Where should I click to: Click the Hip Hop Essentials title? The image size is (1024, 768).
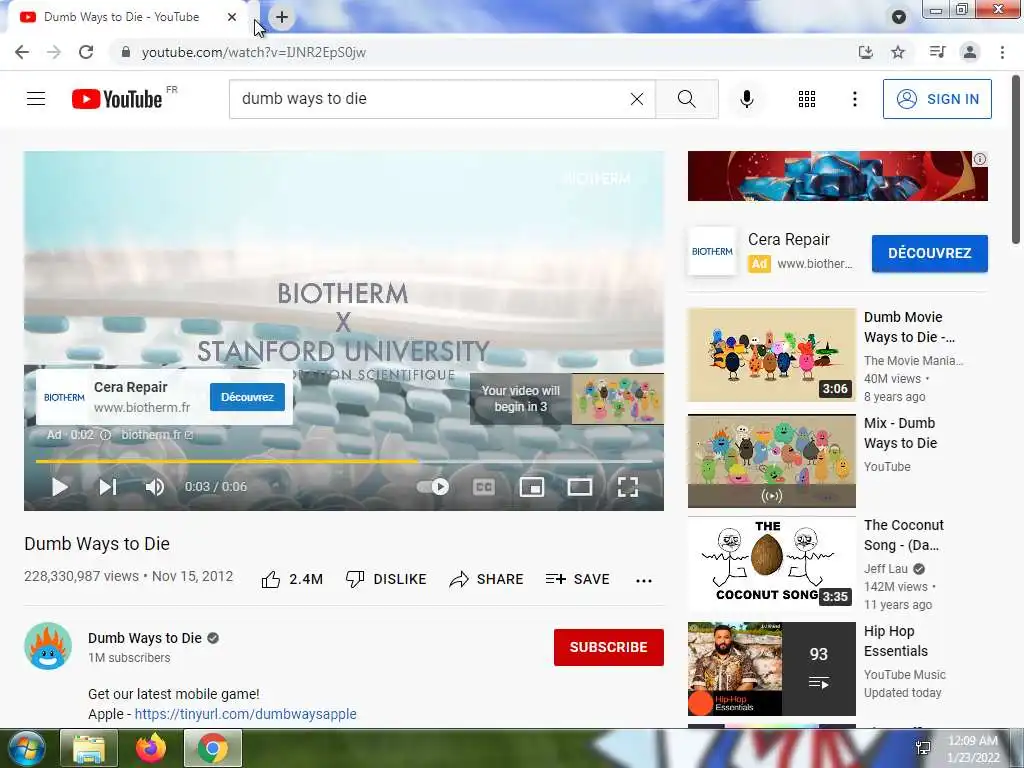pos(896,641)
